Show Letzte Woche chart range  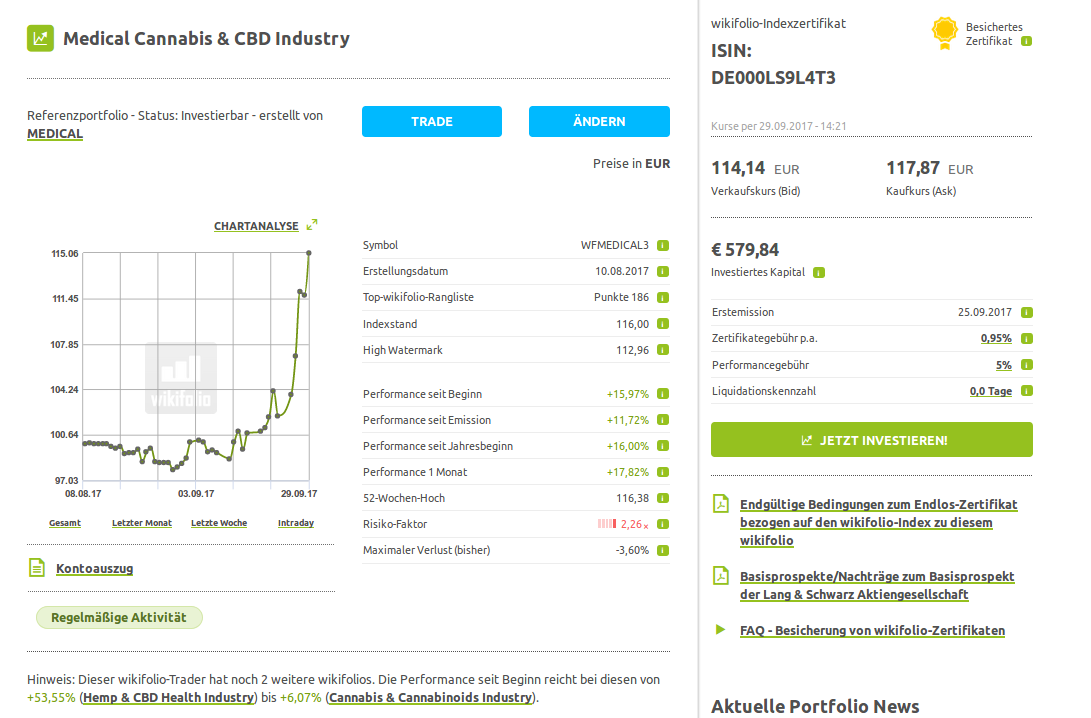[x=219, y=523]
